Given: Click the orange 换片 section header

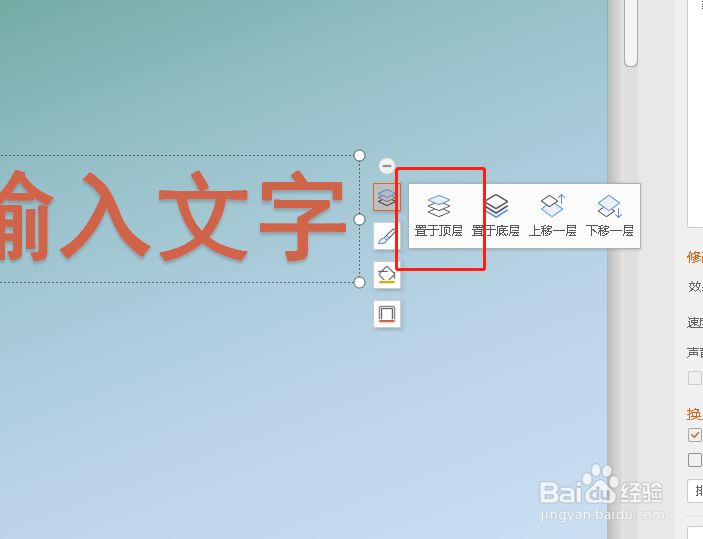Looking at the screenshot, I should pos(695,413).
